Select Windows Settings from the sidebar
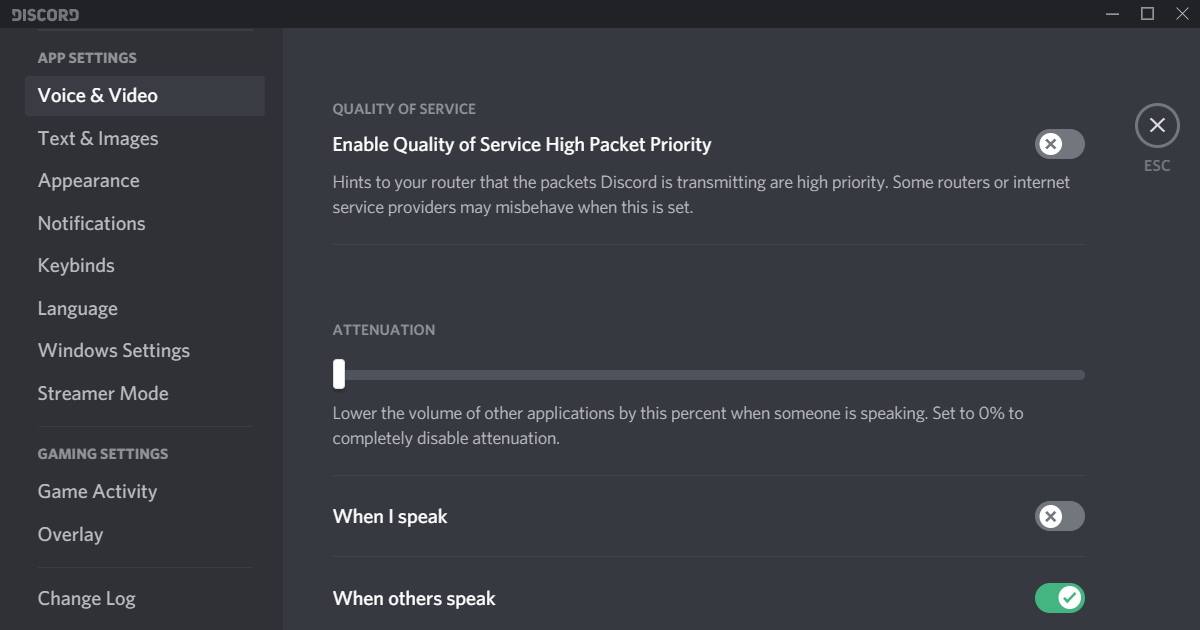The image size is (1200, 630). 113,350
